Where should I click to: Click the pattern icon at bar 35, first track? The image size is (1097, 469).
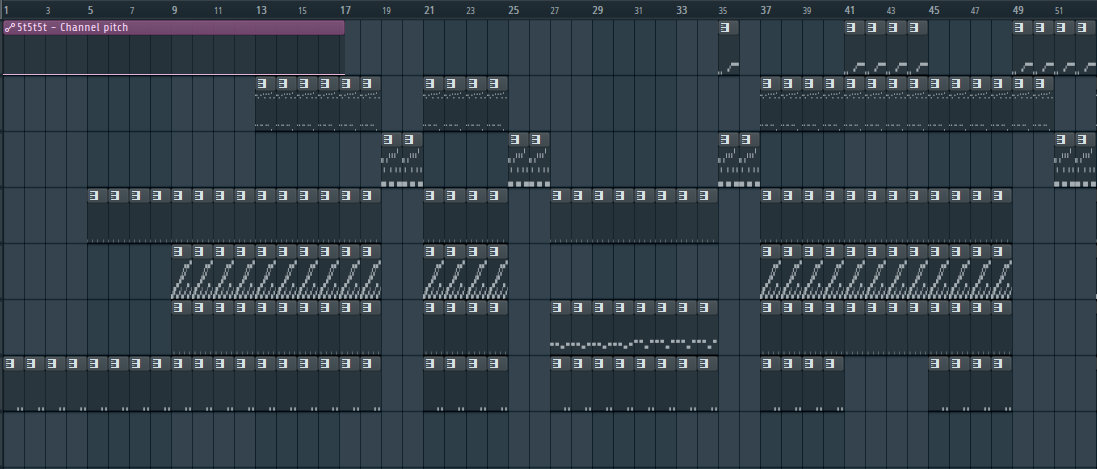(725, 28)
